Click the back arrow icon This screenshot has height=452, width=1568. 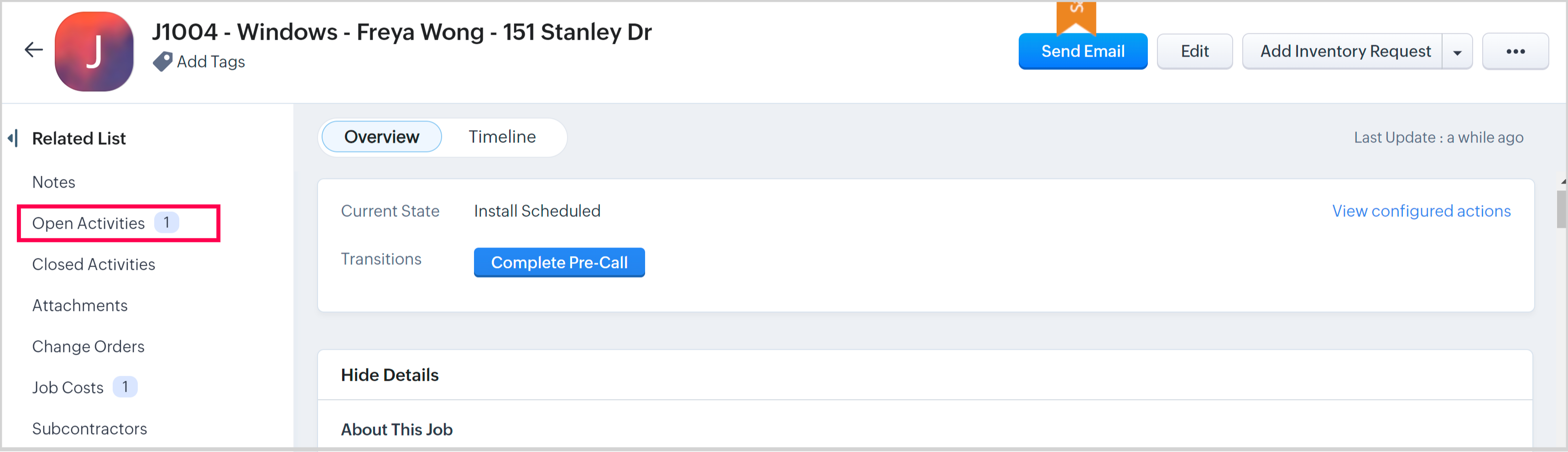coord(33,50)
